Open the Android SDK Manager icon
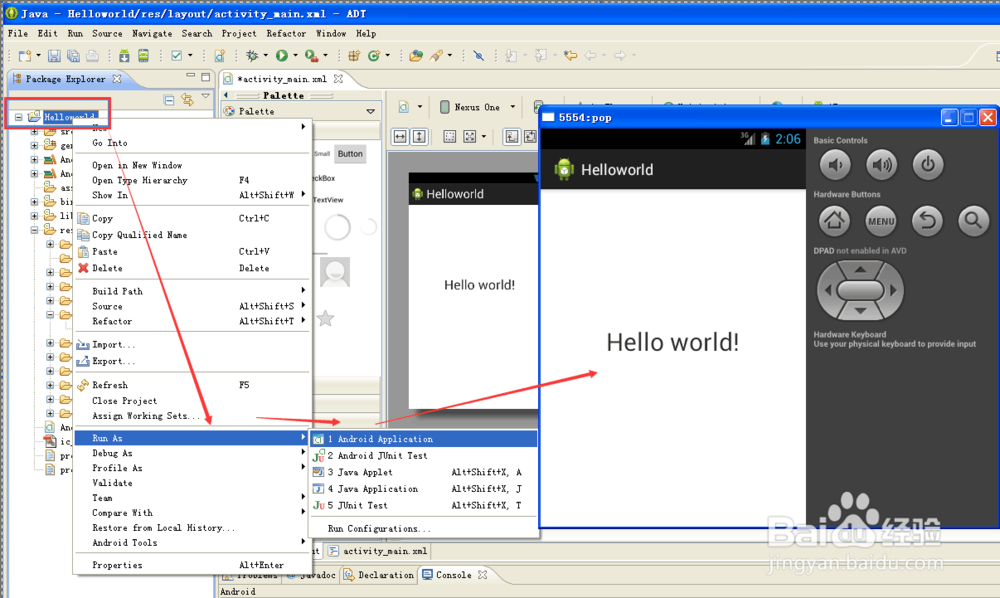This screenshot has height=598, width=1000. [x=124, y=56]
